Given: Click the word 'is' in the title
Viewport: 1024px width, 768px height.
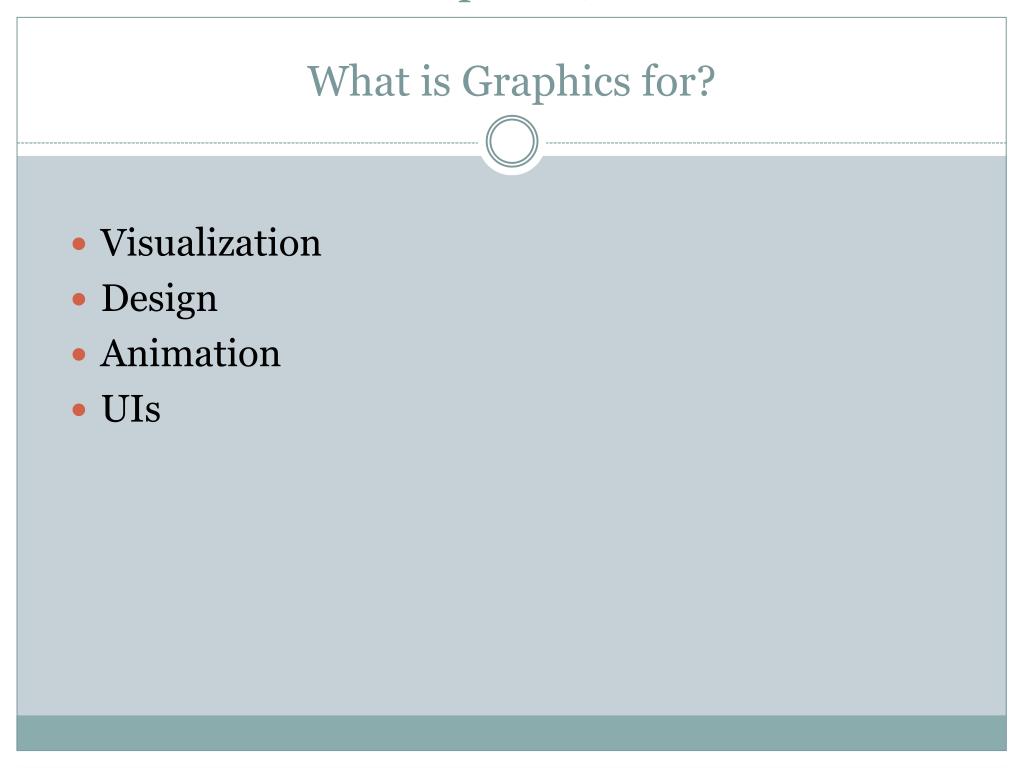Looking at the screenshot, I should click(x=436, y=82).
